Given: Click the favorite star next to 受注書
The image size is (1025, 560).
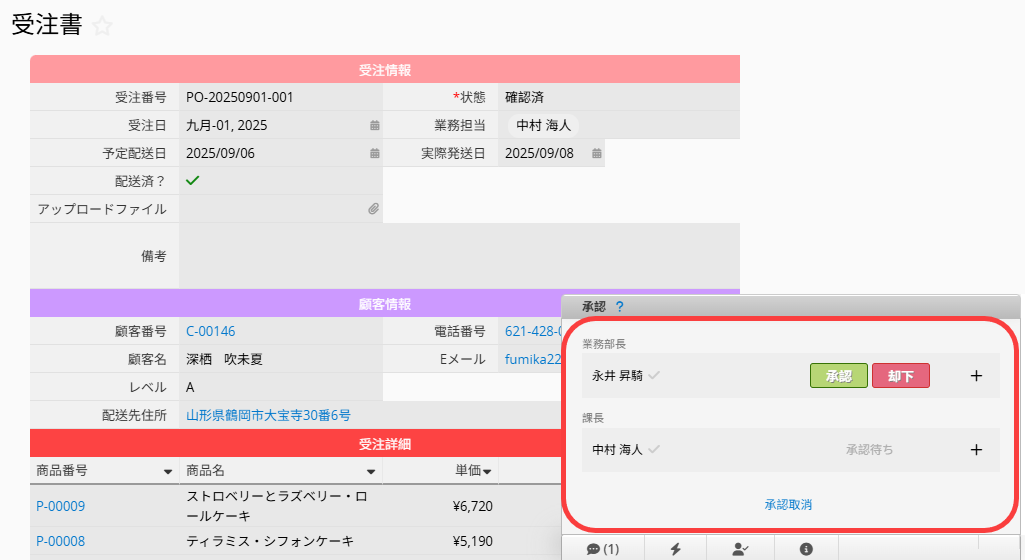Looking at the screenshot, I should pyautogui.click(x=101, y=27).
